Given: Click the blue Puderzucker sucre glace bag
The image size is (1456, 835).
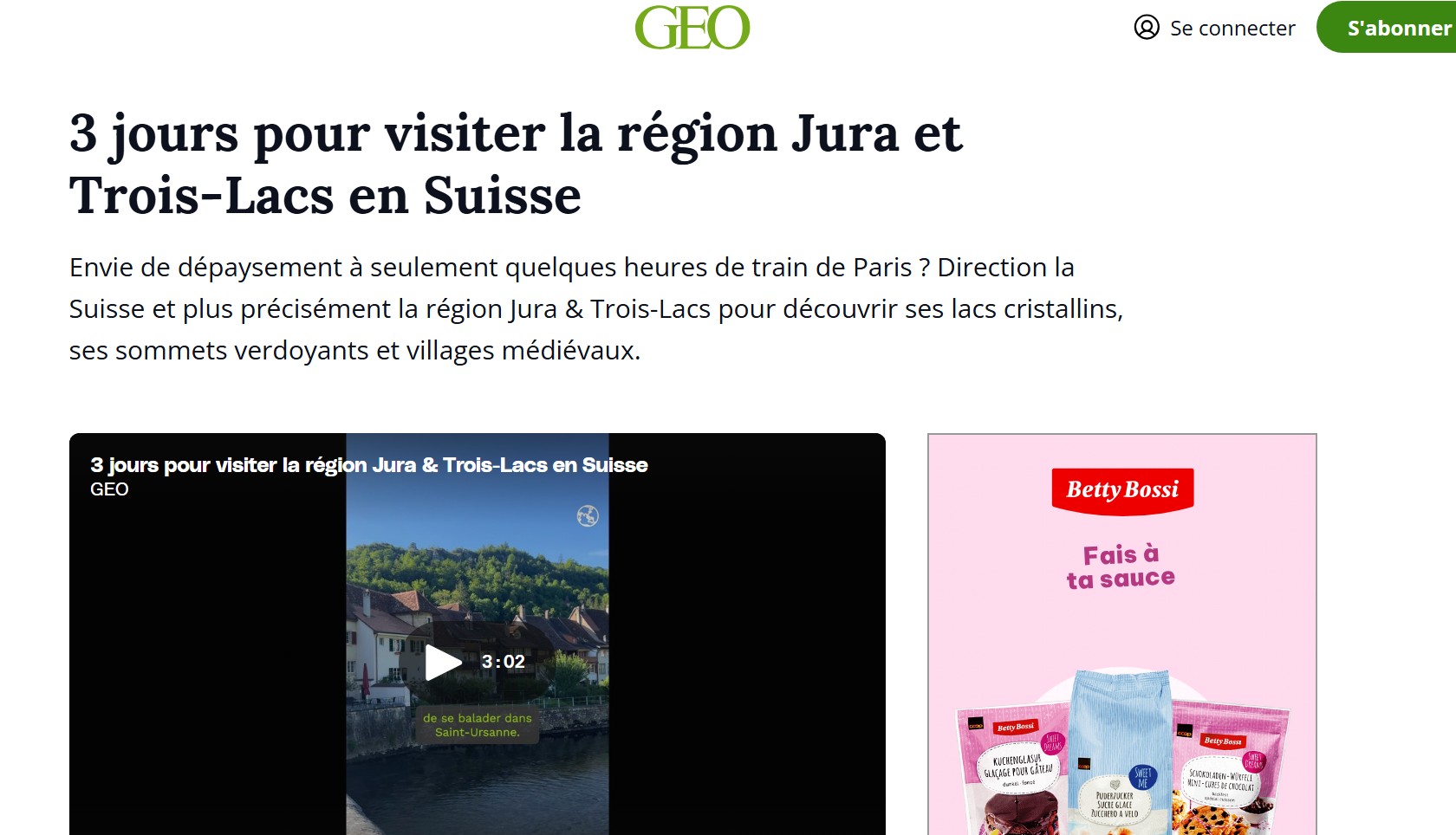Looking at the screenshot, I should pyautogui.click(x=1121, y=752).
